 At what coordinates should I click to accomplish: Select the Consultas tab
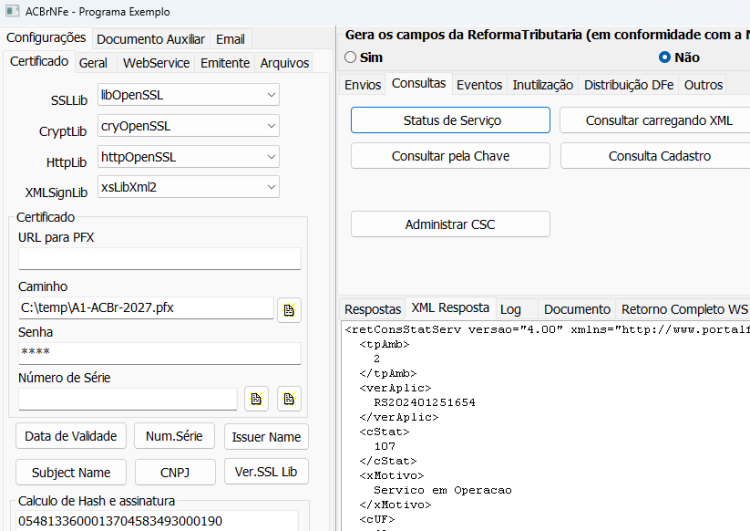coord(419,84)
